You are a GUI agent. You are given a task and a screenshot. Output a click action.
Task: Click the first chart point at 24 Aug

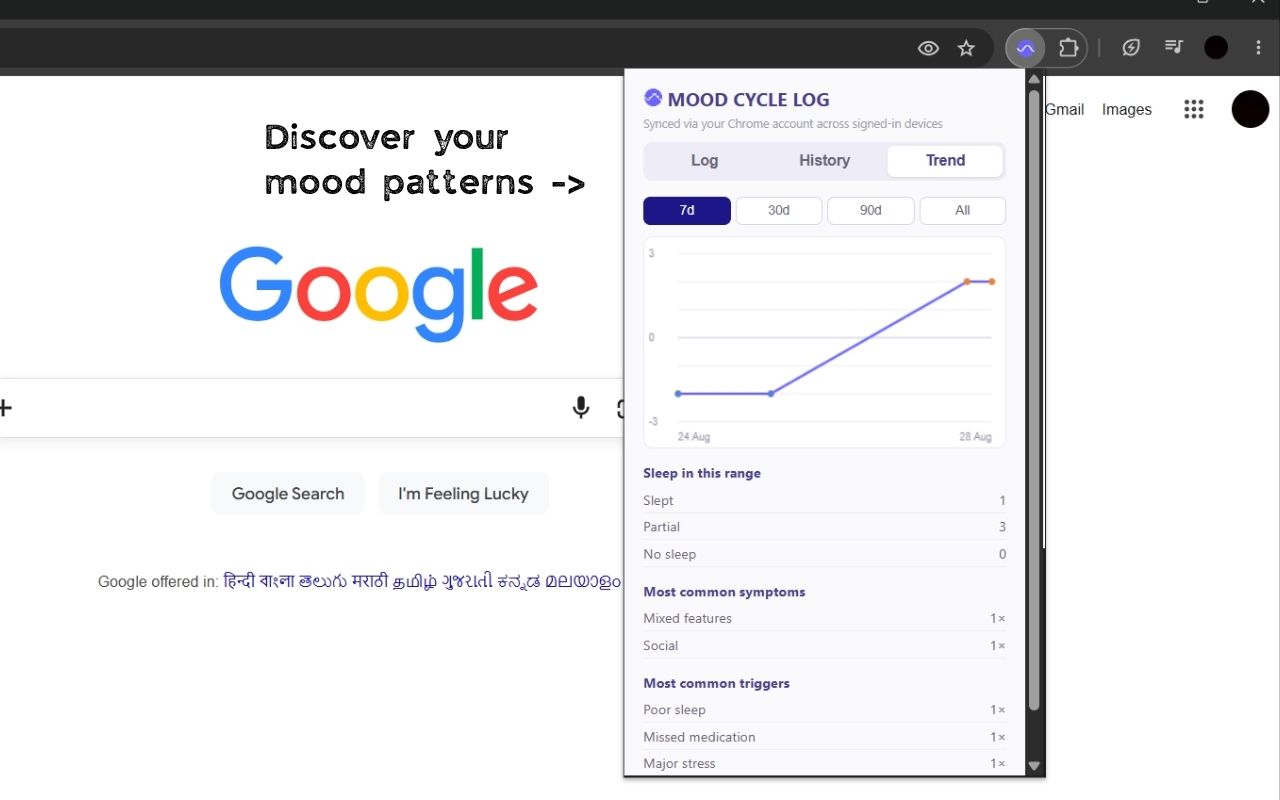click(x=678, y=394)
